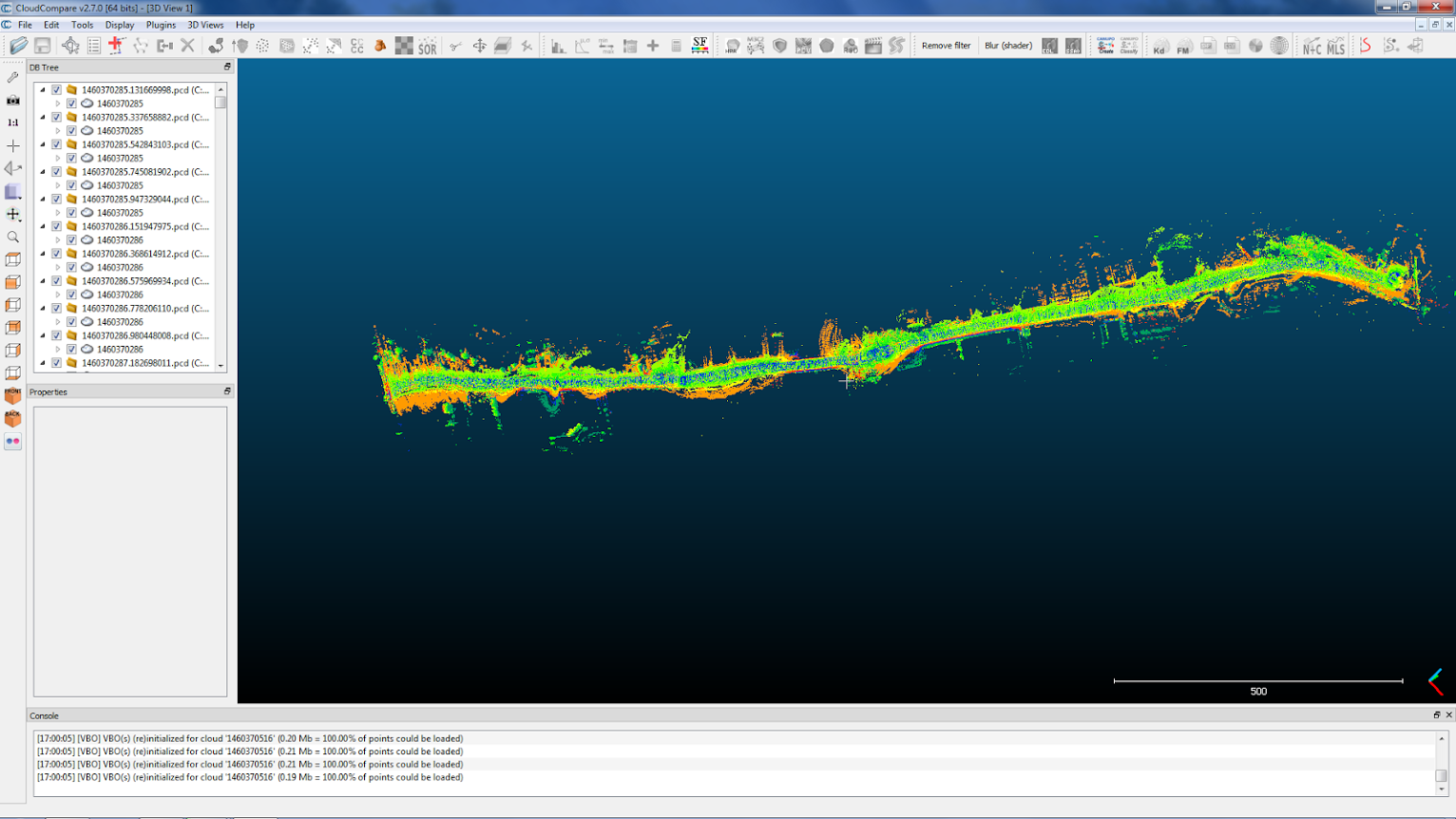The height and width of the screenshot is (819, 1456).
Task: Set the BACK cube view
Action: tap(12, 418)
